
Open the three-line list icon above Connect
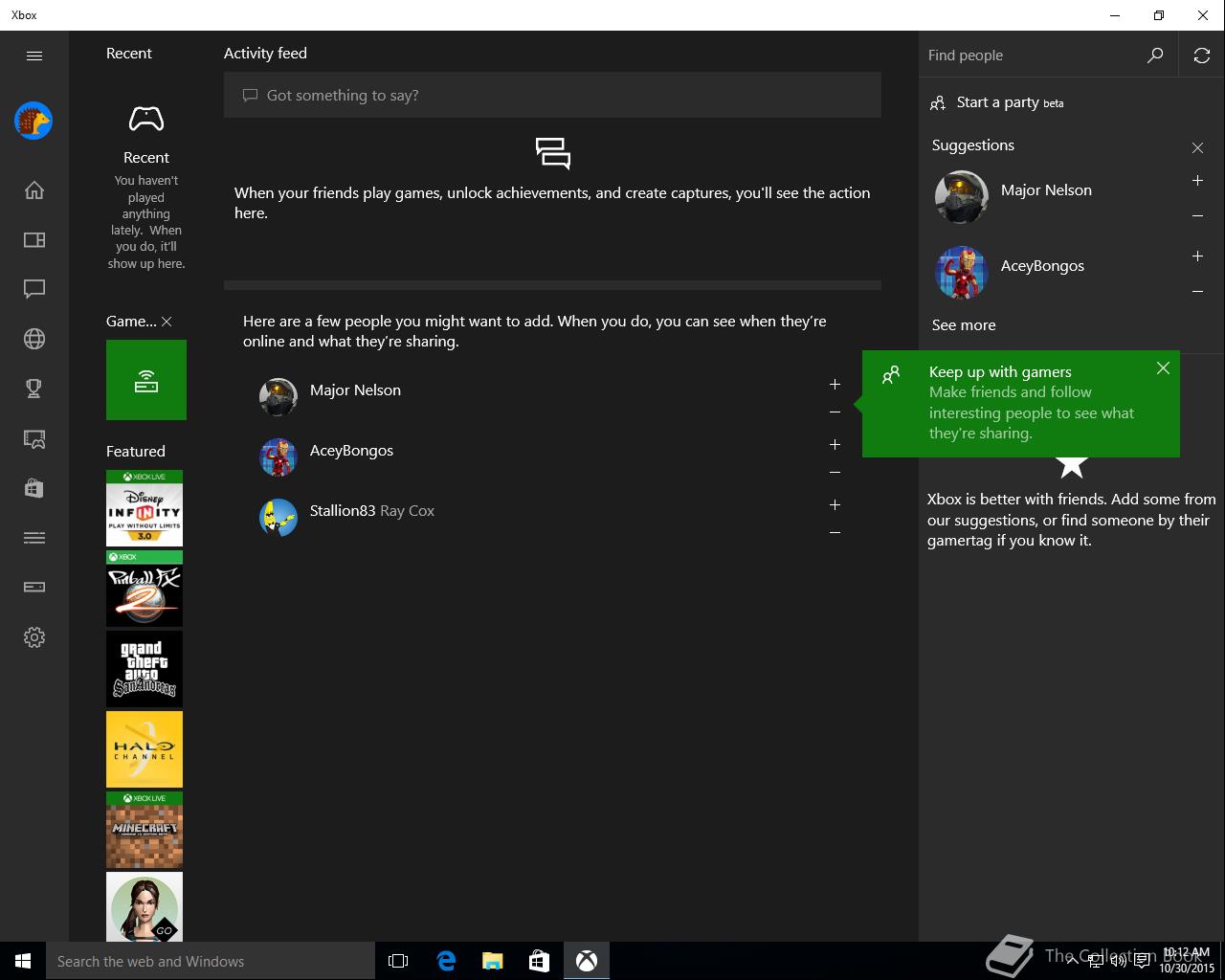click(34, 538)
